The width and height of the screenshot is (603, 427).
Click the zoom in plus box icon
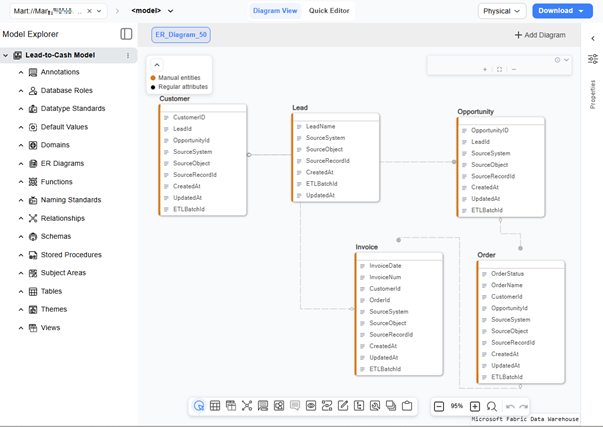[475, 406]
